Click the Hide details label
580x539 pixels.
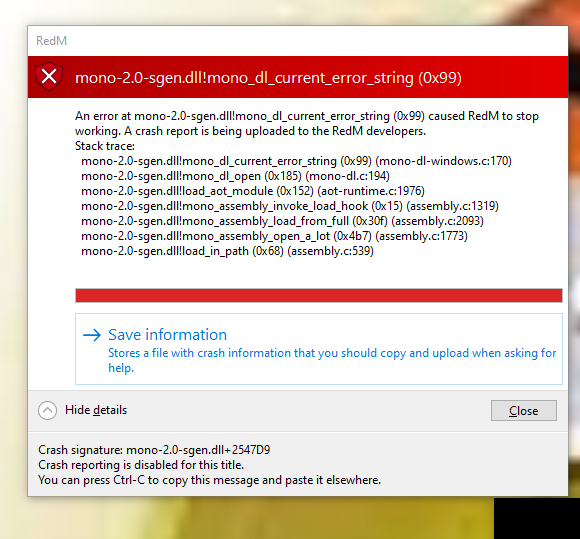[x=96, y=410]
